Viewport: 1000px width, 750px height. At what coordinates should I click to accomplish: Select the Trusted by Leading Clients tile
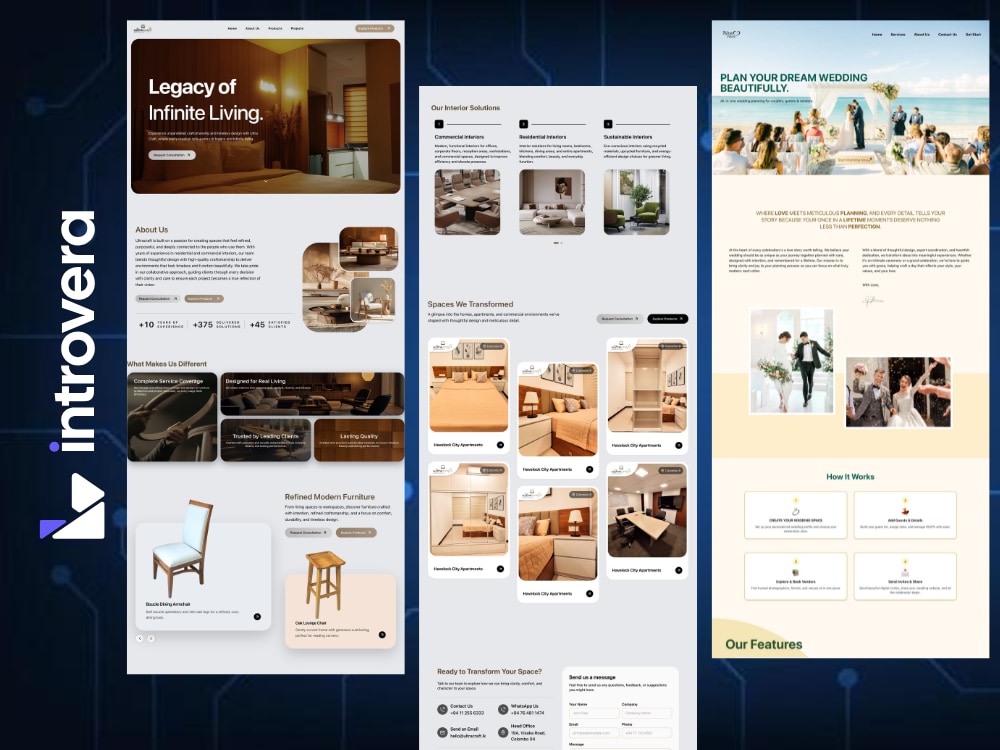(265, 440)
